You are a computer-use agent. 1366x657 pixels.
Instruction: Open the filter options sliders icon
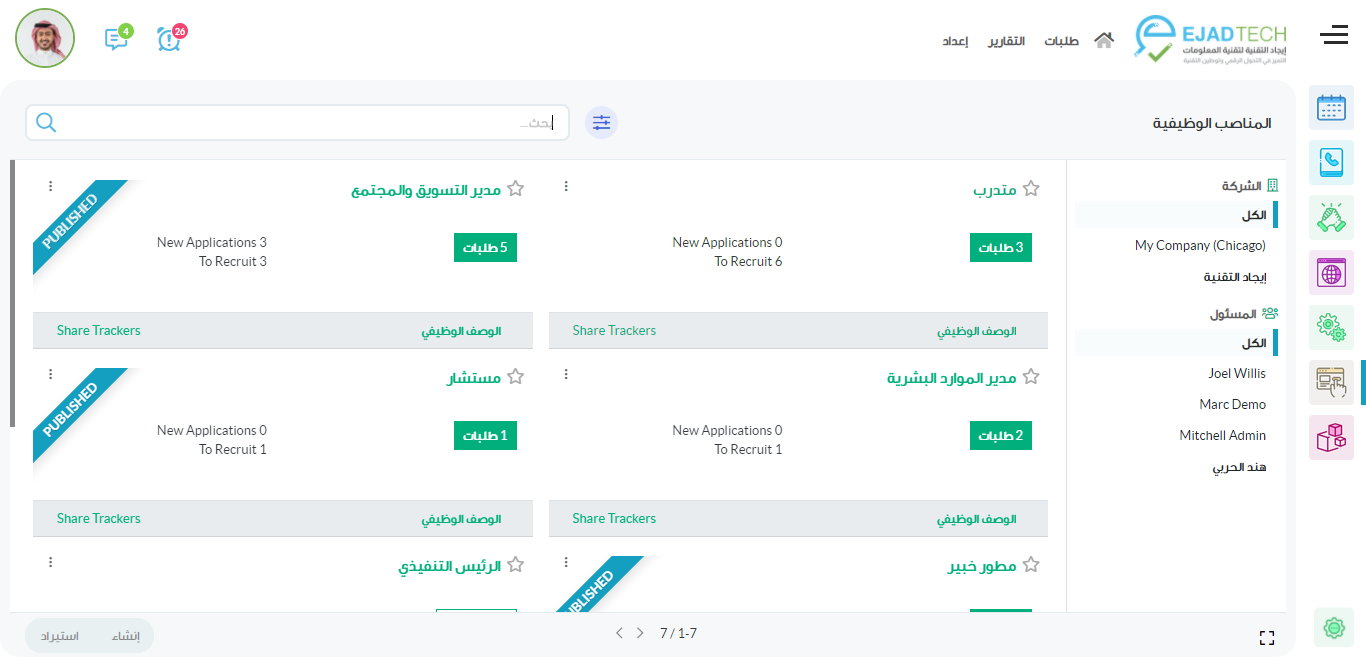[x=601, y=122]
